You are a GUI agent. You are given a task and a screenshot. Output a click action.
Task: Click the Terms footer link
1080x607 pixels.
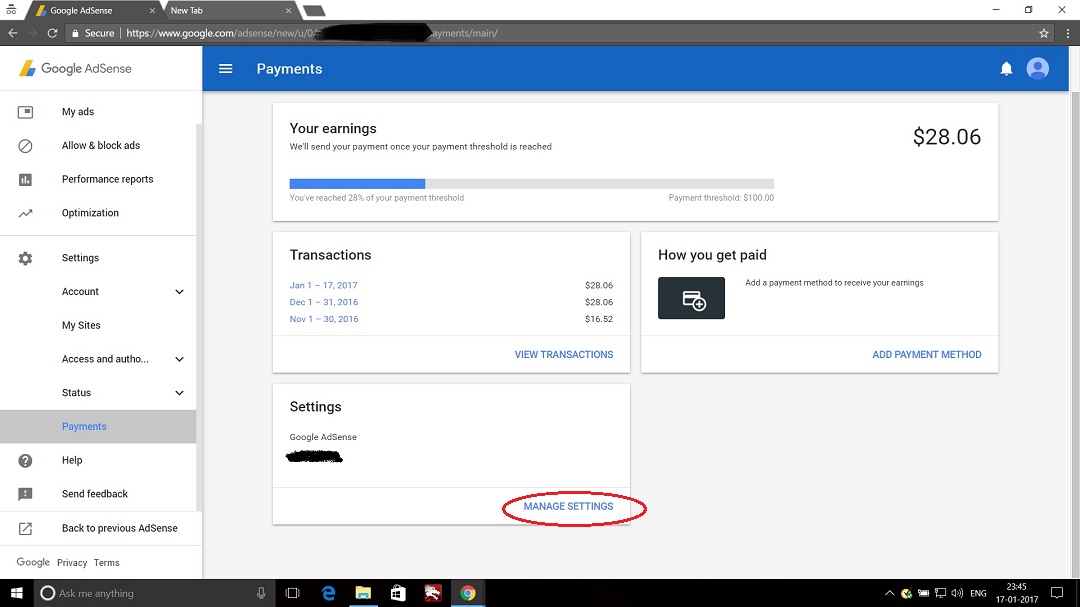tap(107, 563)
